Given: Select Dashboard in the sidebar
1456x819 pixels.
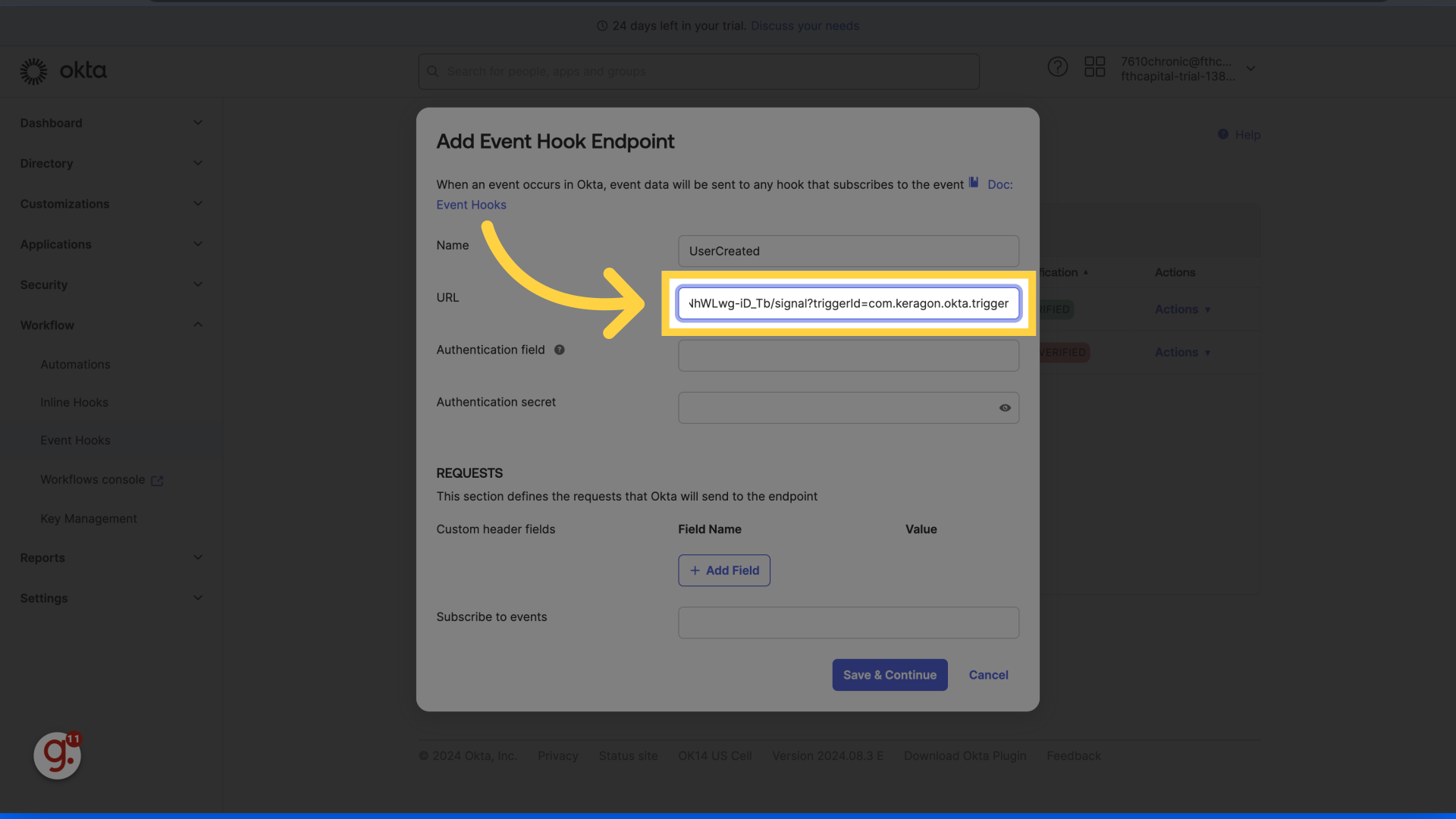Looking at the screenshot, I should pyautogui.click(x=51, y=123).
